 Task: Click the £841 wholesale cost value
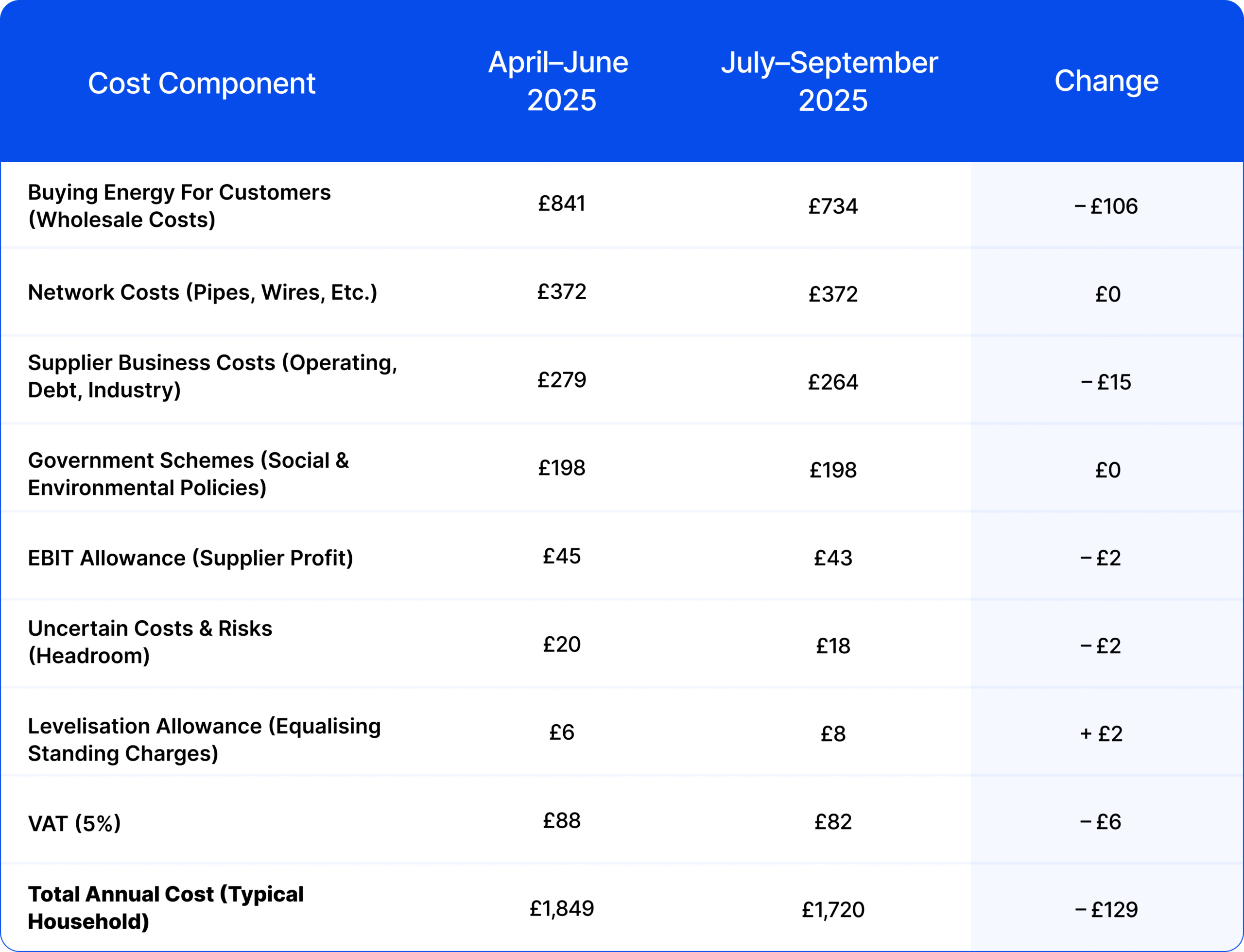pos(561,204)
